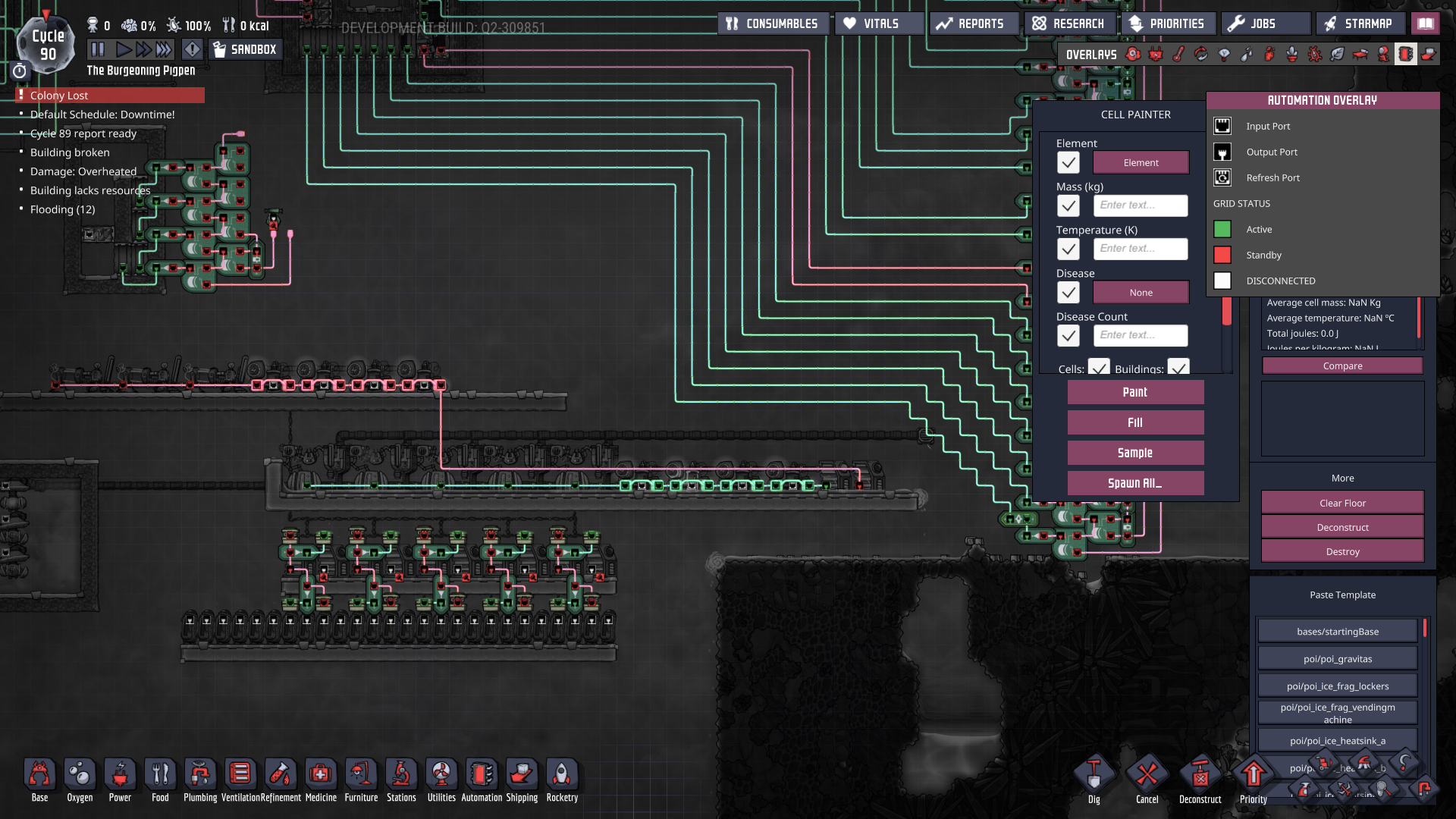Open the Rocketry build menu

click(x=562, y=775)
